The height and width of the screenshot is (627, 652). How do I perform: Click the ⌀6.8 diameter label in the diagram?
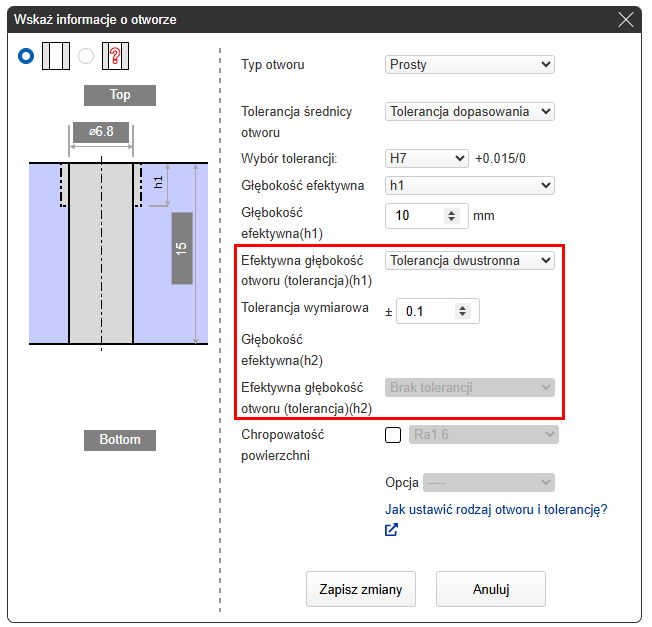coord(100,131)
